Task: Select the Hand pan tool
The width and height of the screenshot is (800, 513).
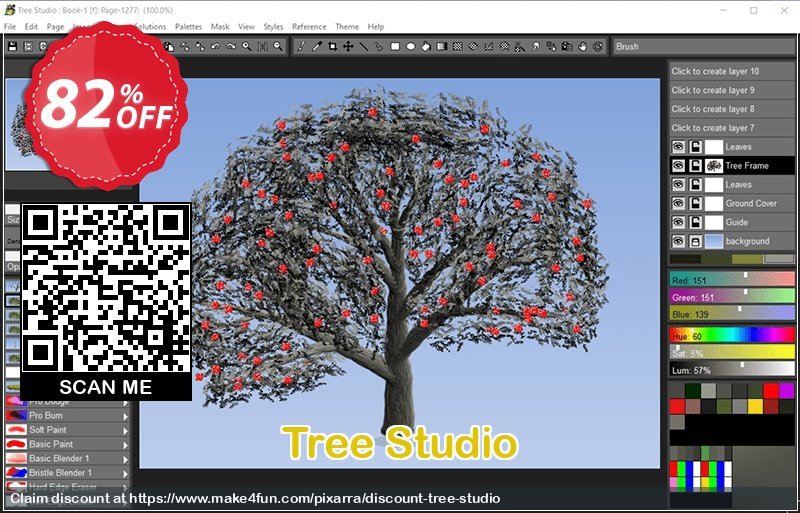Action: tap(583, 46)
